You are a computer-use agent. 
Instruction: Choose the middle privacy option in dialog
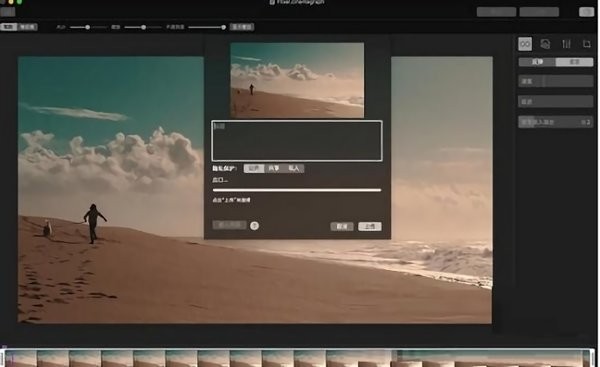[274, 168]
